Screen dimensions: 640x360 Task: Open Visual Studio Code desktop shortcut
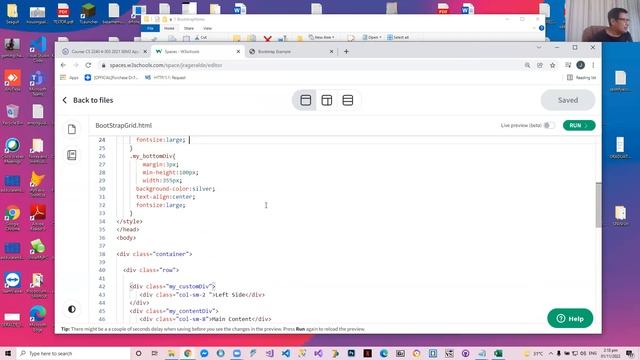coord(38,49)
